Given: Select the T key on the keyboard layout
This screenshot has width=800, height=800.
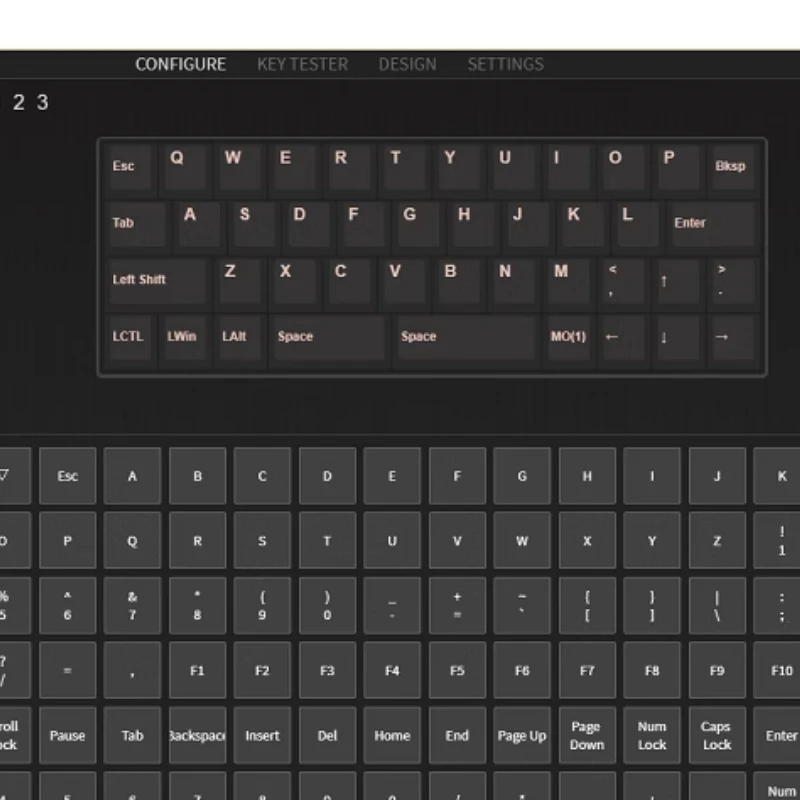Looking at the screenshot, I should pyautogui.click(x=404, y=167).
